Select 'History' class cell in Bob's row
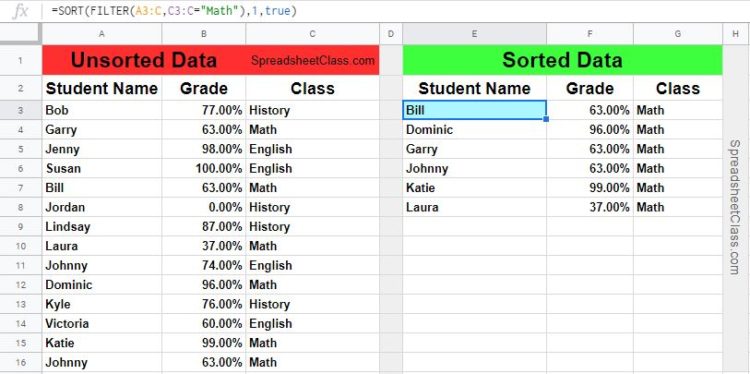The image size is (750, 374). click(312, 110)
